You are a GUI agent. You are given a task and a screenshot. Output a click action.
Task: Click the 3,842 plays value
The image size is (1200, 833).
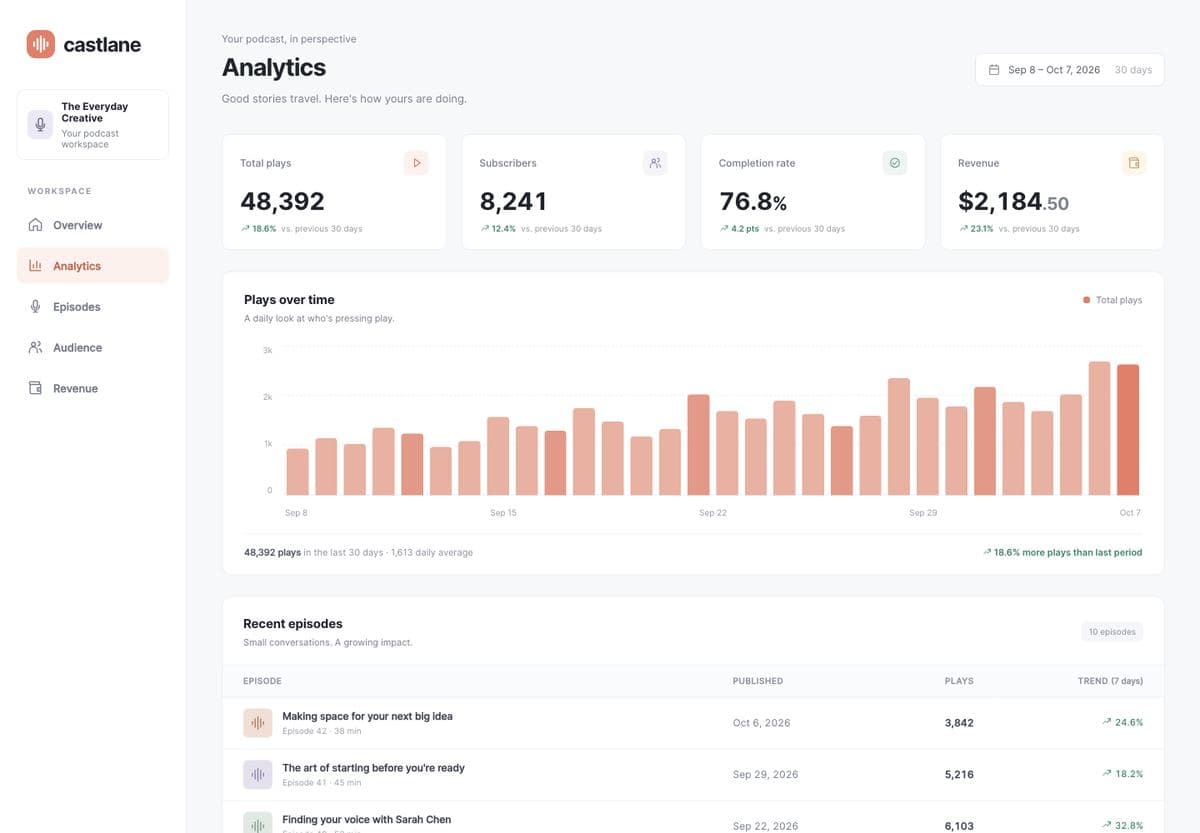(959, 723)
